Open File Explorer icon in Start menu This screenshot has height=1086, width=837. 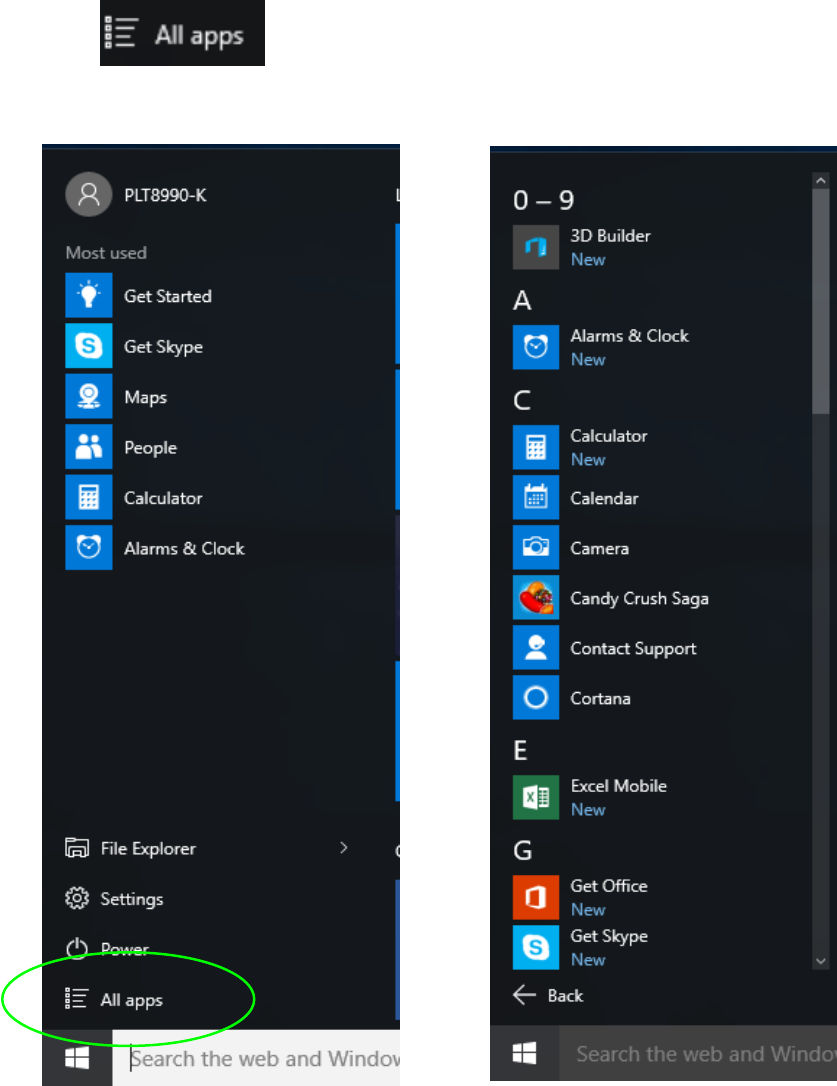click(77, 848)
